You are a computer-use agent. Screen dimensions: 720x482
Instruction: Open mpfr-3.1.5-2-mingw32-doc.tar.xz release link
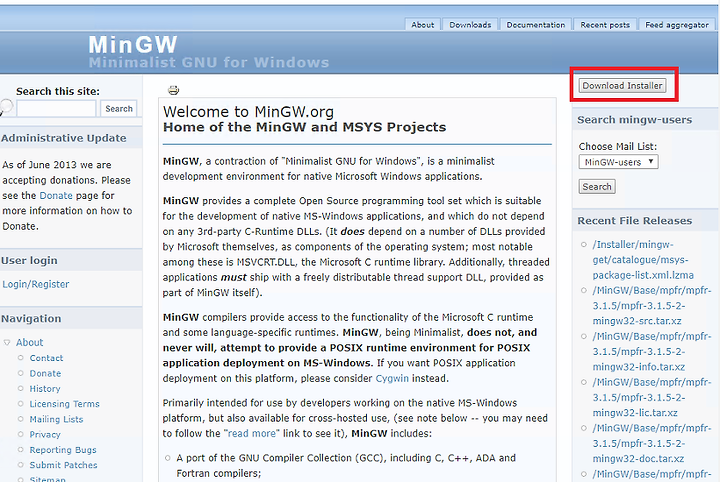652,443
